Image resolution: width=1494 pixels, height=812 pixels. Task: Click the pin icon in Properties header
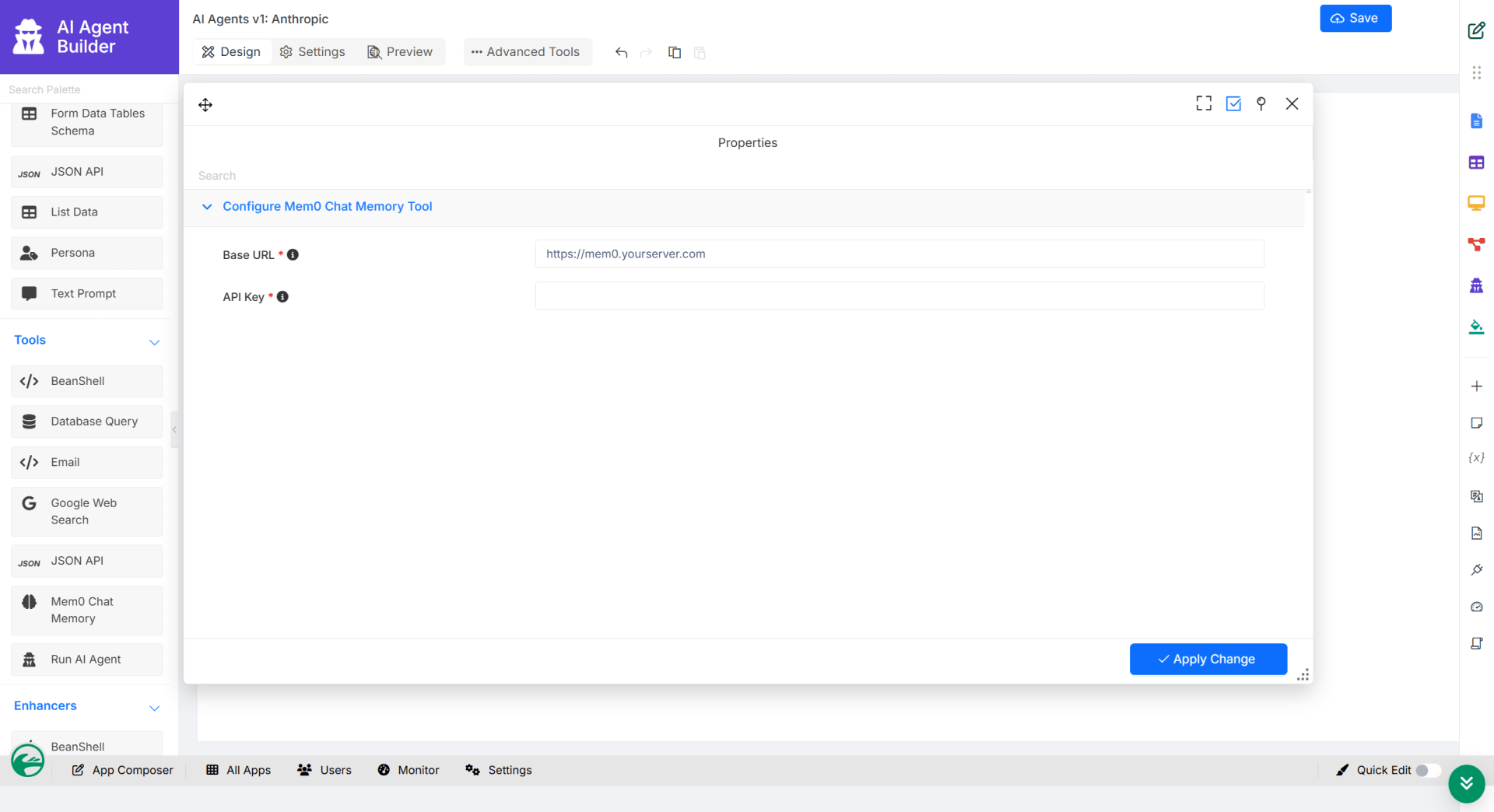coord(1261,103)
